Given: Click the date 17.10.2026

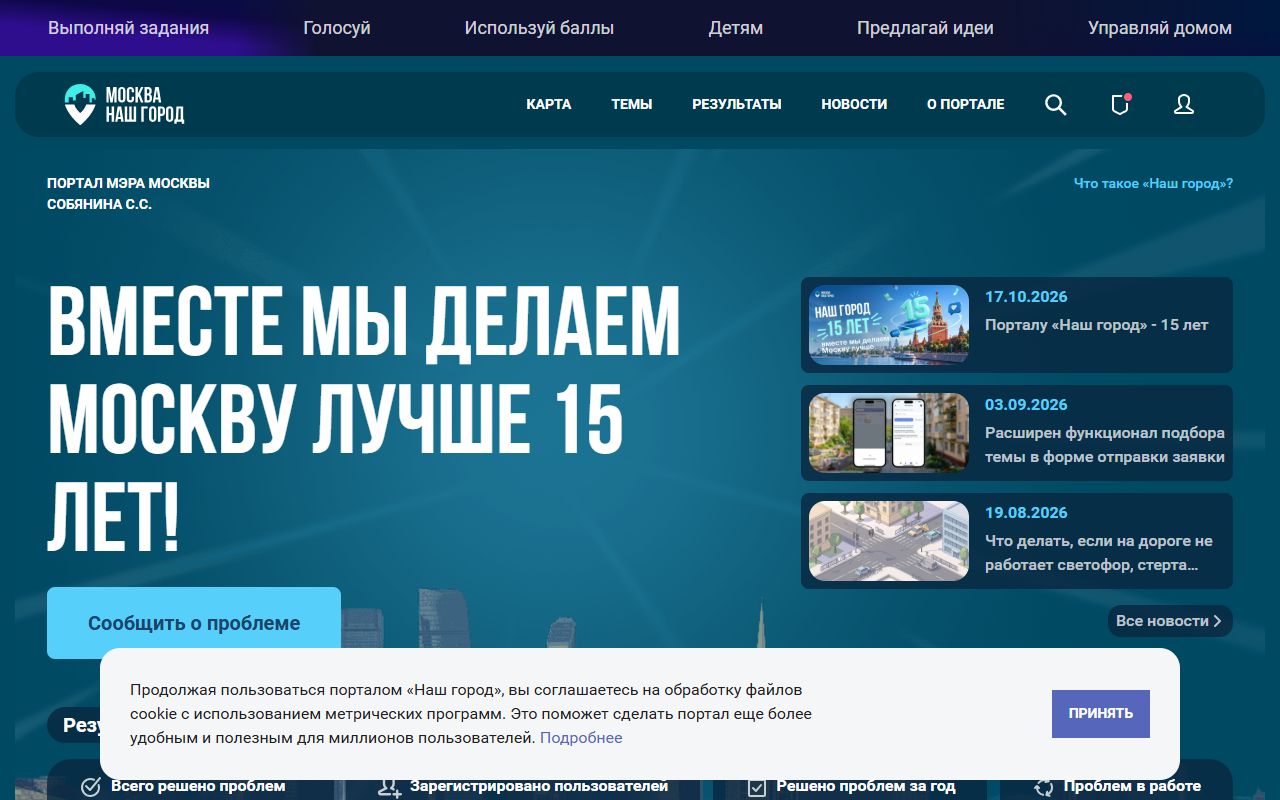Looking at the screenshot, I should [x=1026, y=297].
